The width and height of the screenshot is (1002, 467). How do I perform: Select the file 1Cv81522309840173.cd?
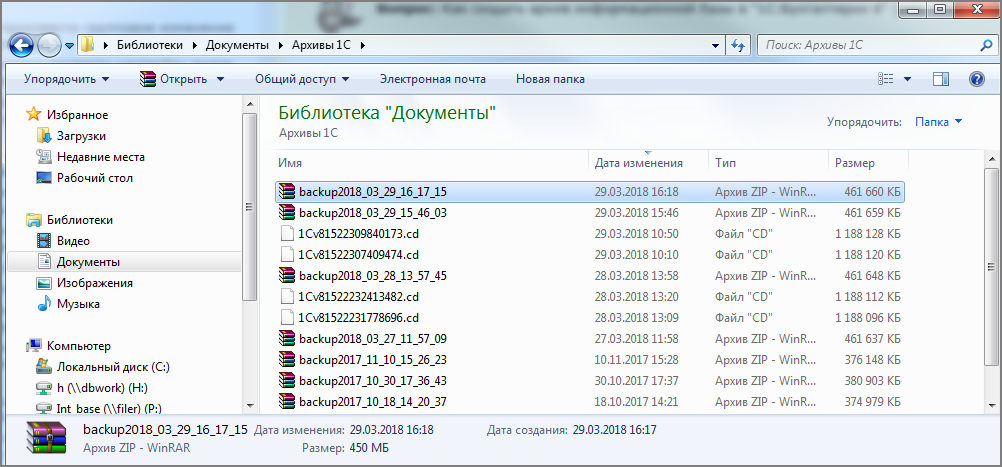click(x=358, y=233)
